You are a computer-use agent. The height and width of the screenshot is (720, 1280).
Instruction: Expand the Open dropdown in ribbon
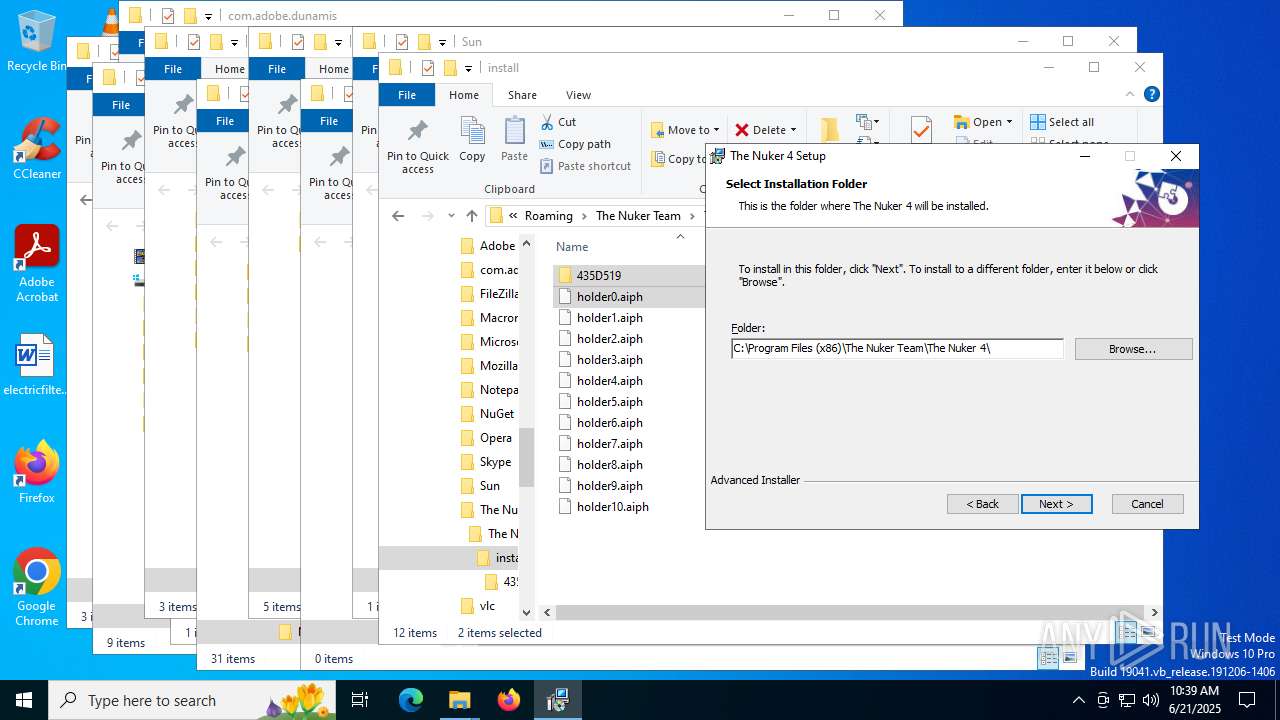pyautogui.click(x=1009, y=122)
